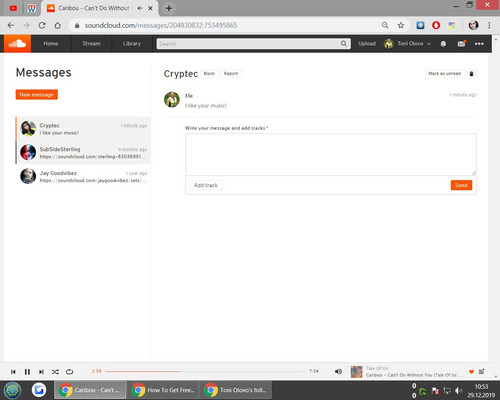500x400 pixels.
Task: Pause the currently playing track
Action: pyautogui.click(x=27, y=371)
